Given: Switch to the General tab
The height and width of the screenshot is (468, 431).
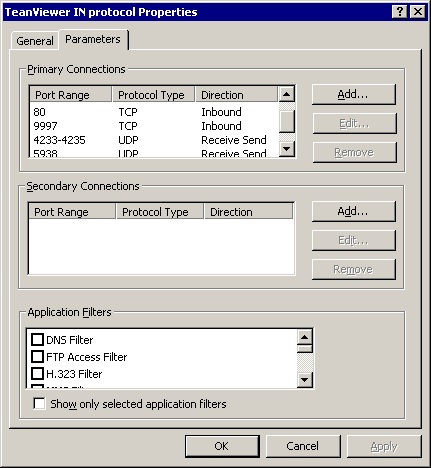Looking at the screenshot, I should pyautogui.click(x=35, y=41).
